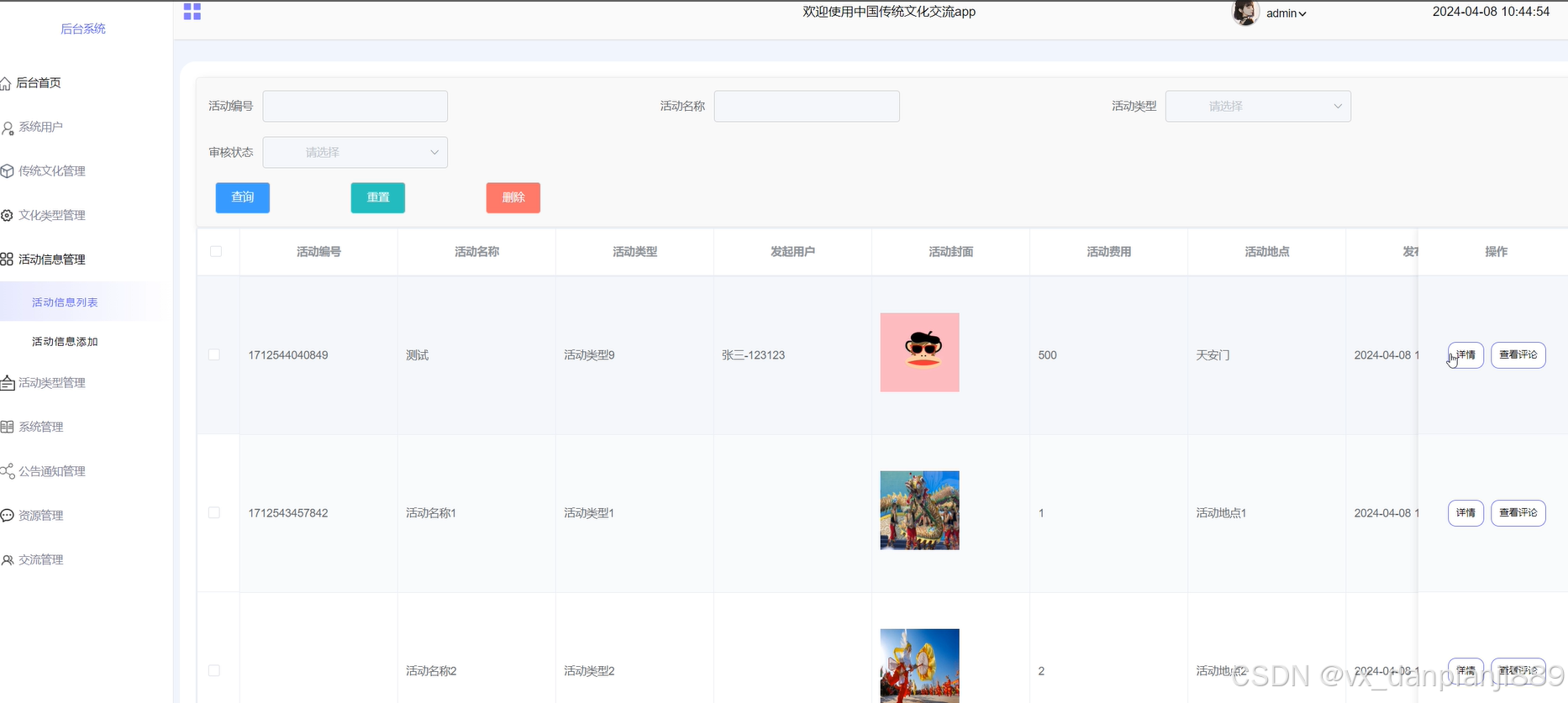This screenshot has width=1568, height=703.
Task: Expand 资源管理 menu
Action: coord(41,516)
